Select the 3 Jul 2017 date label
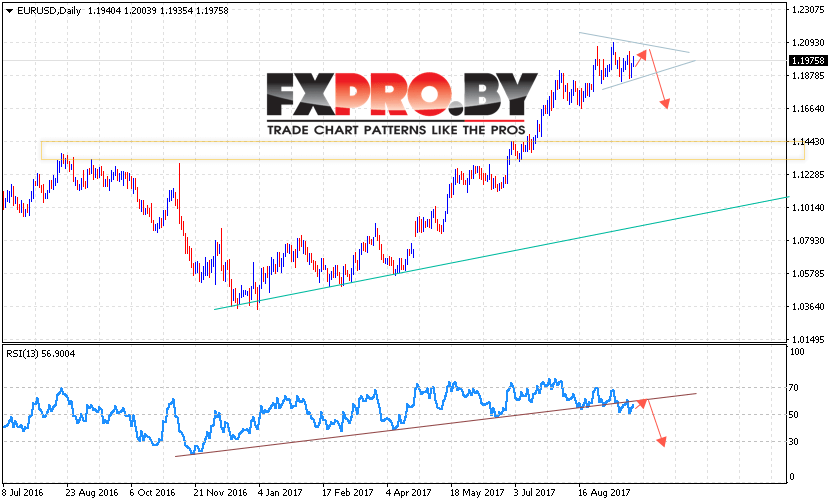The height and width of the screenshot is (504, 829). [x=535, y=492]
